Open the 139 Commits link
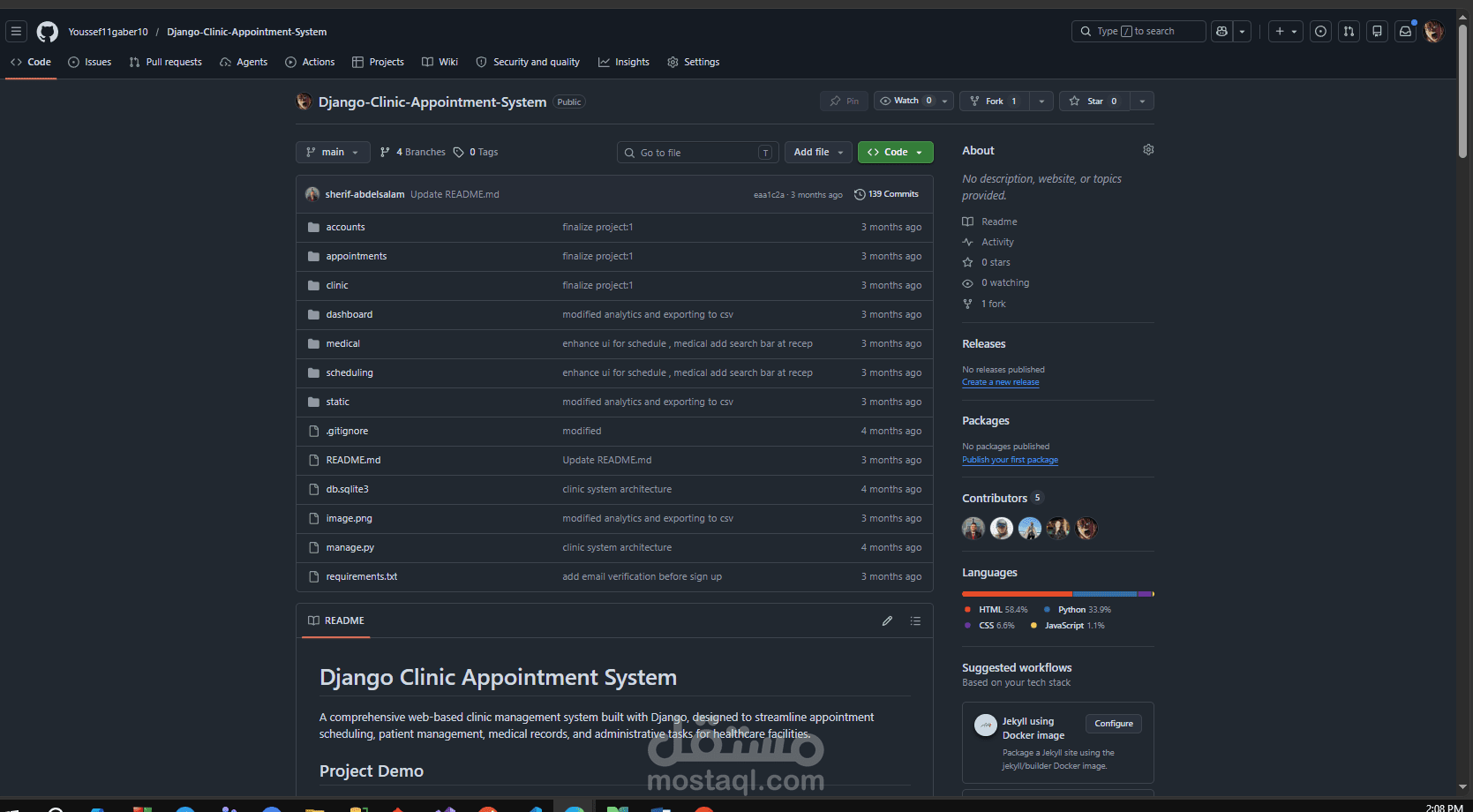 point(886,194)
